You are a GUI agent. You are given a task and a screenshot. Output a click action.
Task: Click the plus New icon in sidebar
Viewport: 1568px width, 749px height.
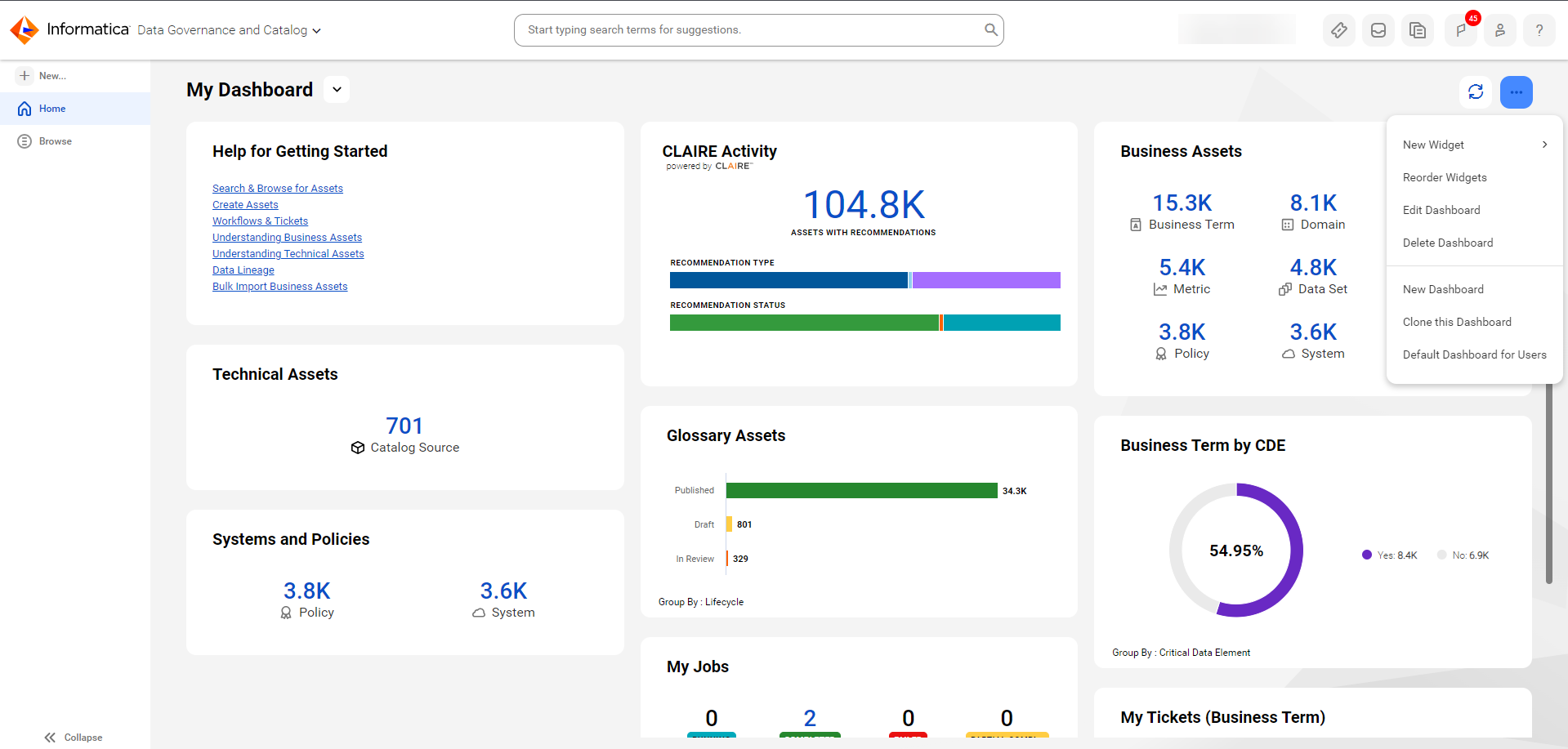(x=25, y=75)
